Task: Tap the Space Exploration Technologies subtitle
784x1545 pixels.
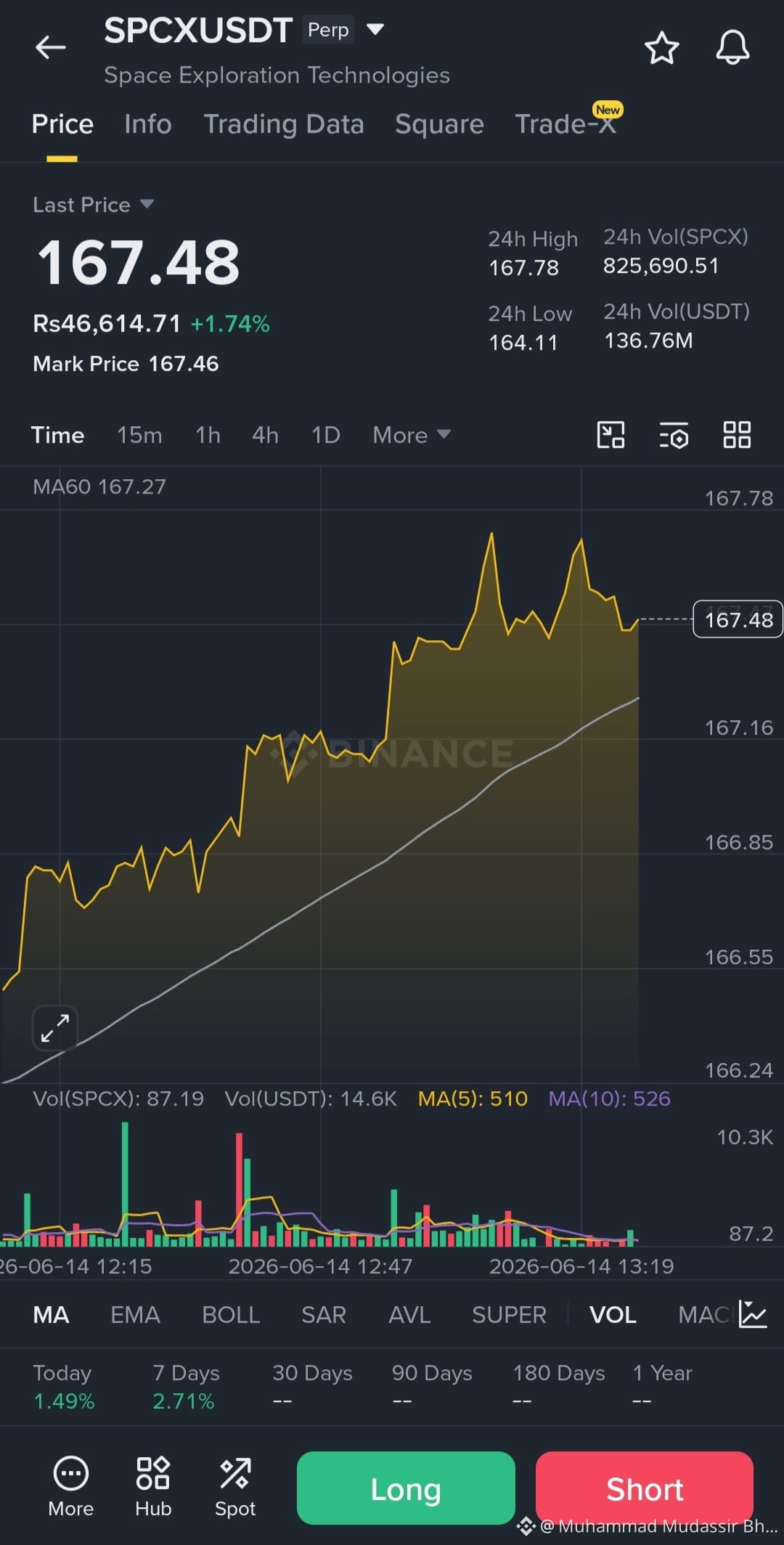Action: [277, 76]
